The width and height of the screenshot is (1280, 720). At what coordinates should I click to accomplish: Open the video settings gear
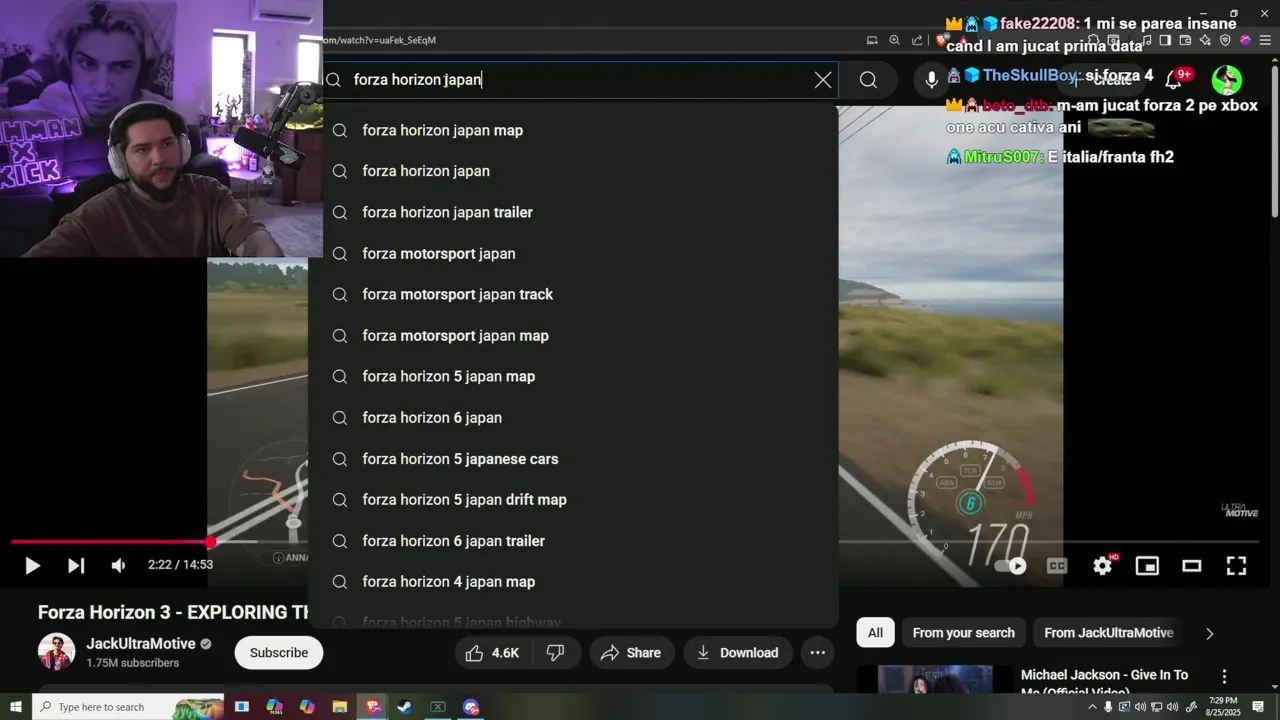1103,566
